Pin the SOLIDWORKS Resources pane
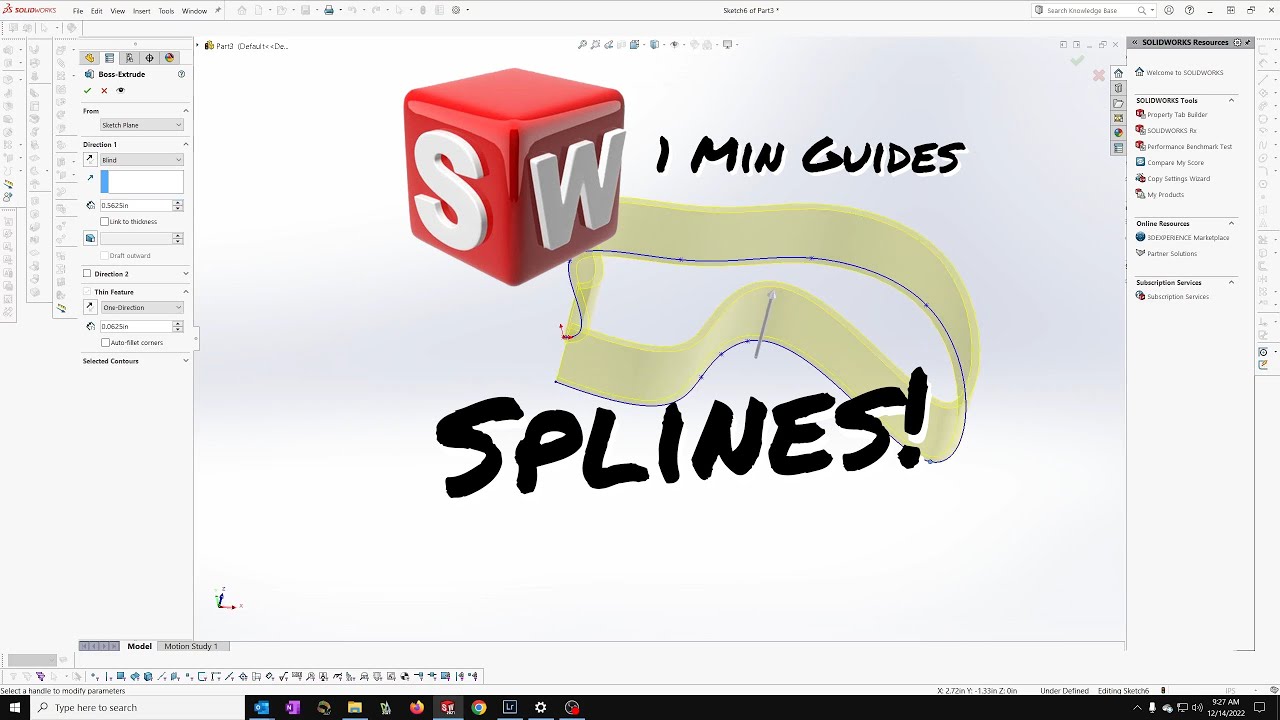The height and width of the screenshot is (720, 1280). [1248, 42]
